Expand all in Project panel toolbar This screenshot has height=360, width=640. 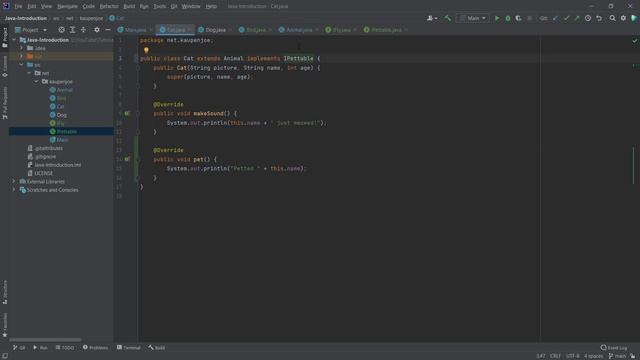pos(72,30)
